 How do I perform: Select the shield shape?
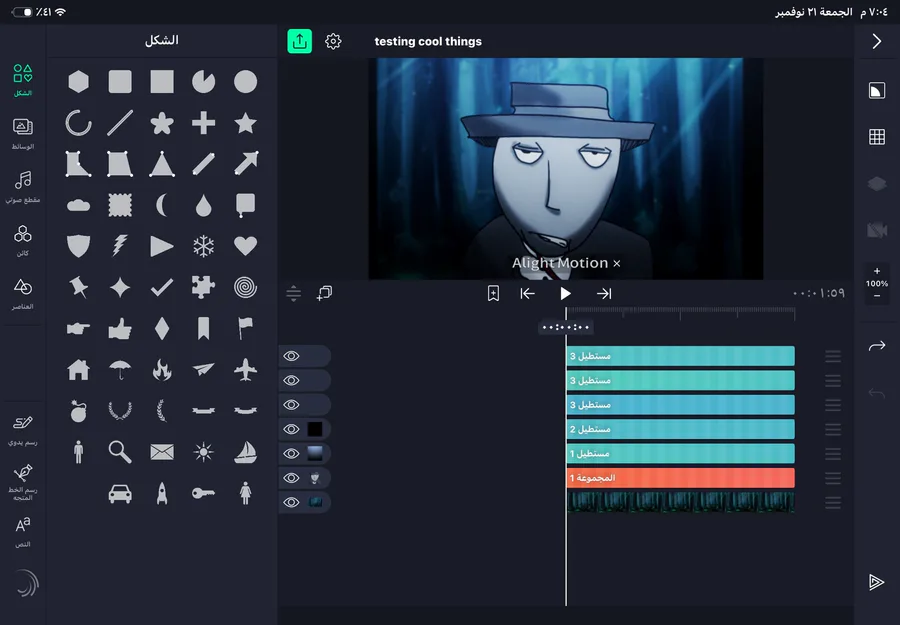(79, 246)
